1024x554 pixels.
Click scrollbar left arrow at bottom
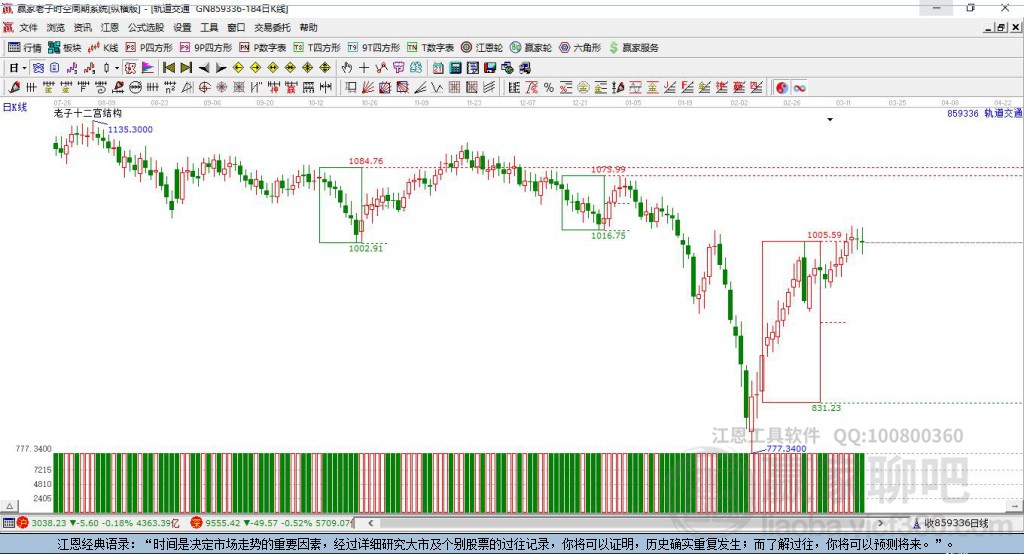(x=371, y=523)
